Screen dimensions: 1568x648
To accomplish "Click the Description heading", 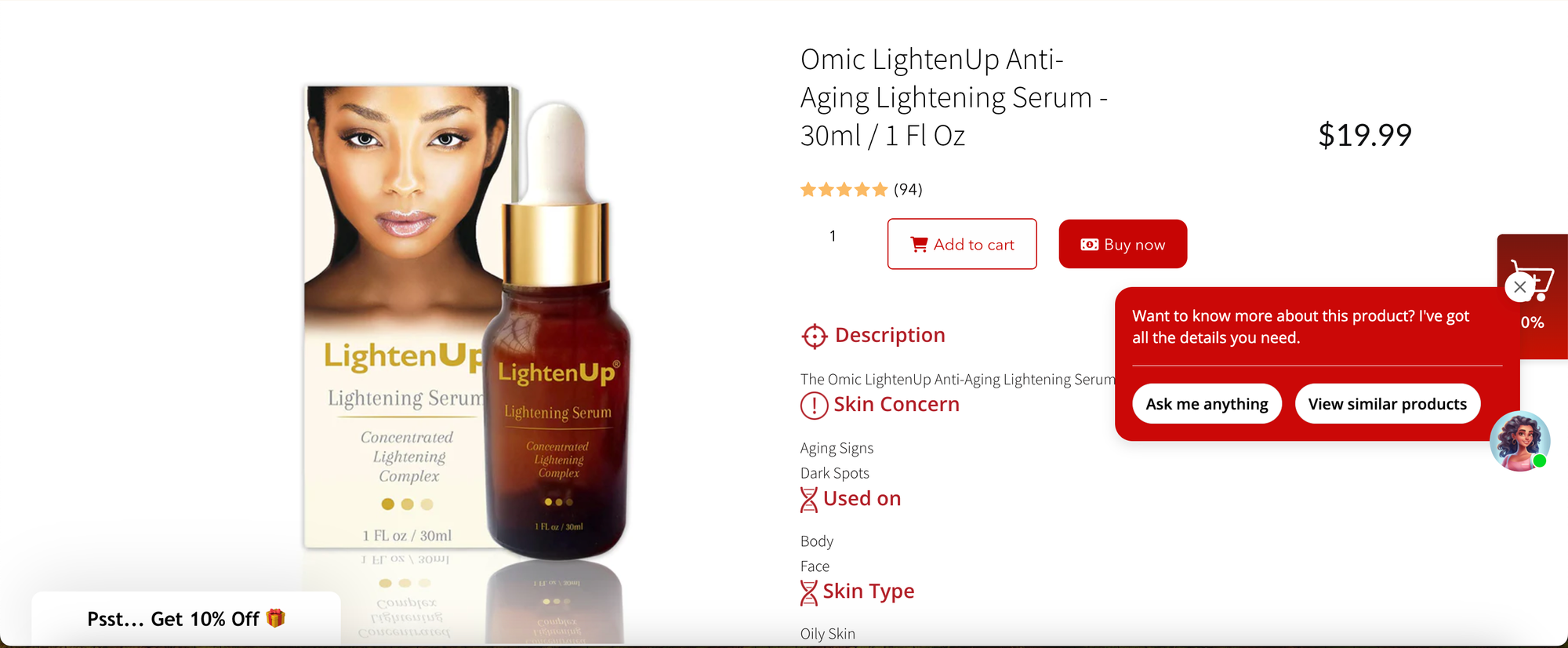I will [890, 336].
